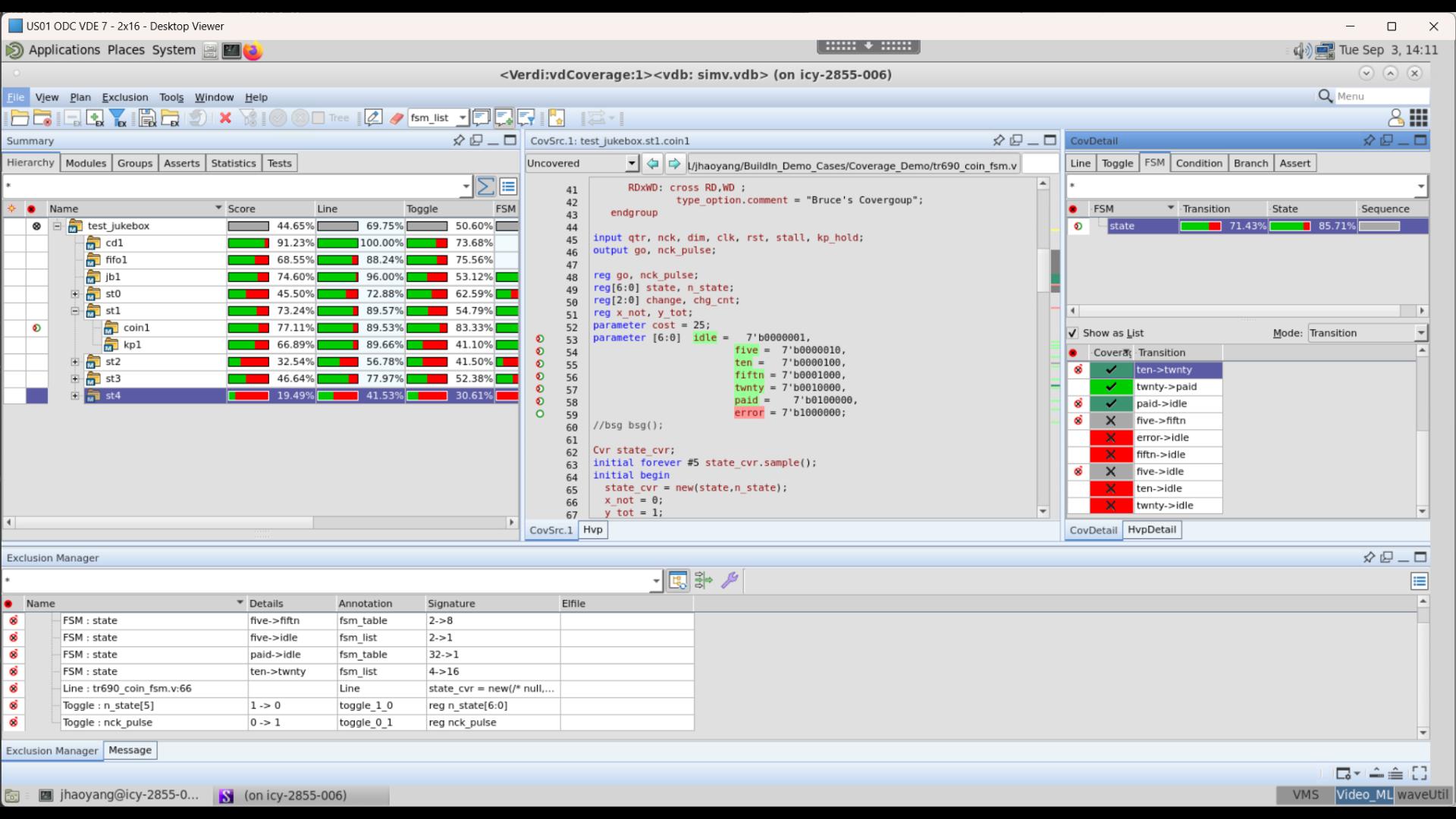
Task: Switch to the Condition tab in CovDetail
Action: (x=1198, y=163)
